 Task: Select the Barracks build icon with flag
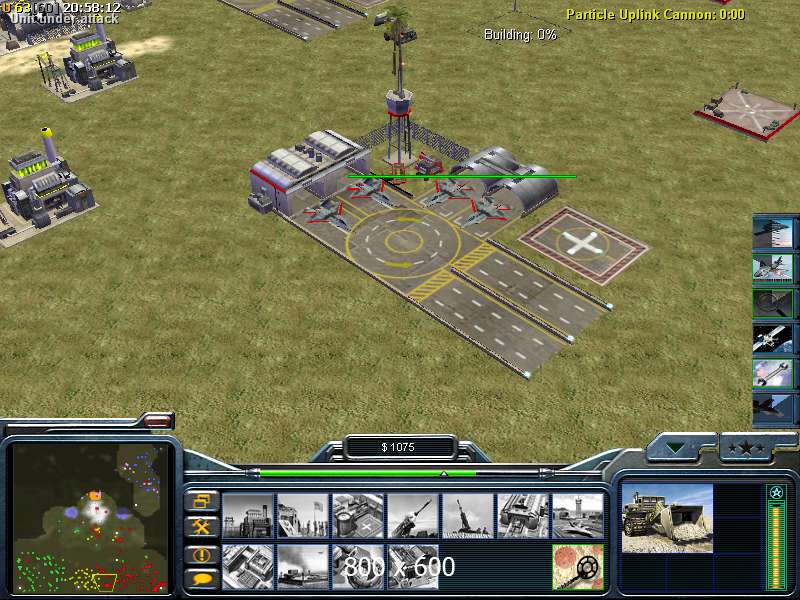click(x=303, y=515)
